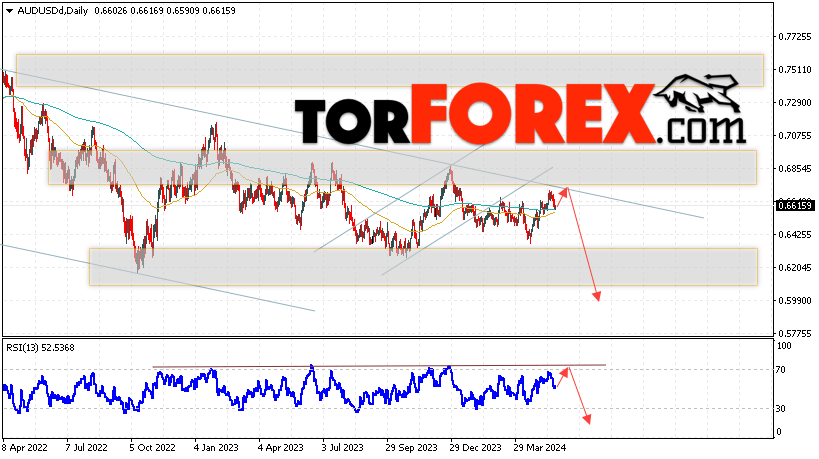This screenshot has height=459, width=819.
Task: Click the RSI 100 scale label
Action: pyautogui.click(x=784, y=346)
